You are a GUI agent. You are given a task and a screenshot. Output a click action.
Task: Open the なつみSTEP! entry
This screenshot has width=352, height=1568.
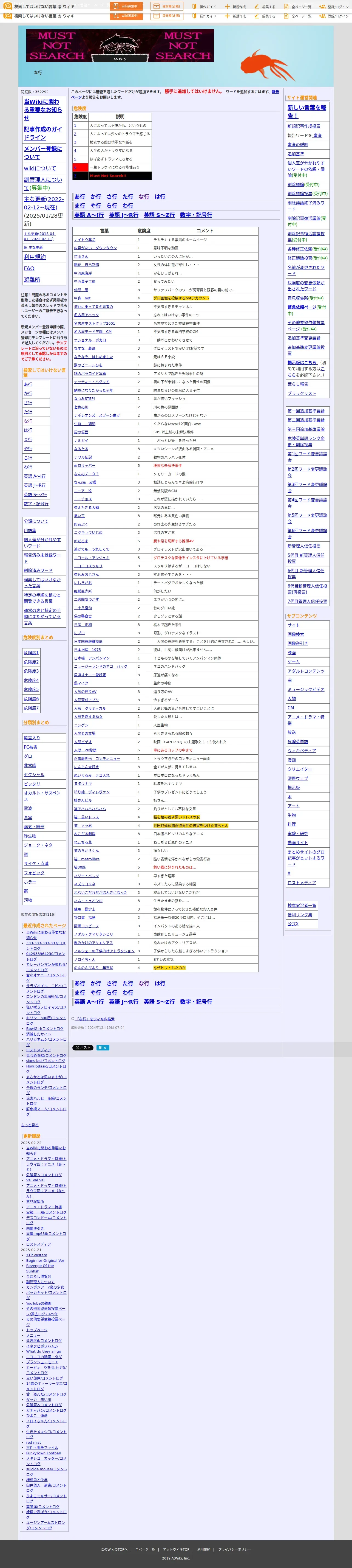(84, 399)
